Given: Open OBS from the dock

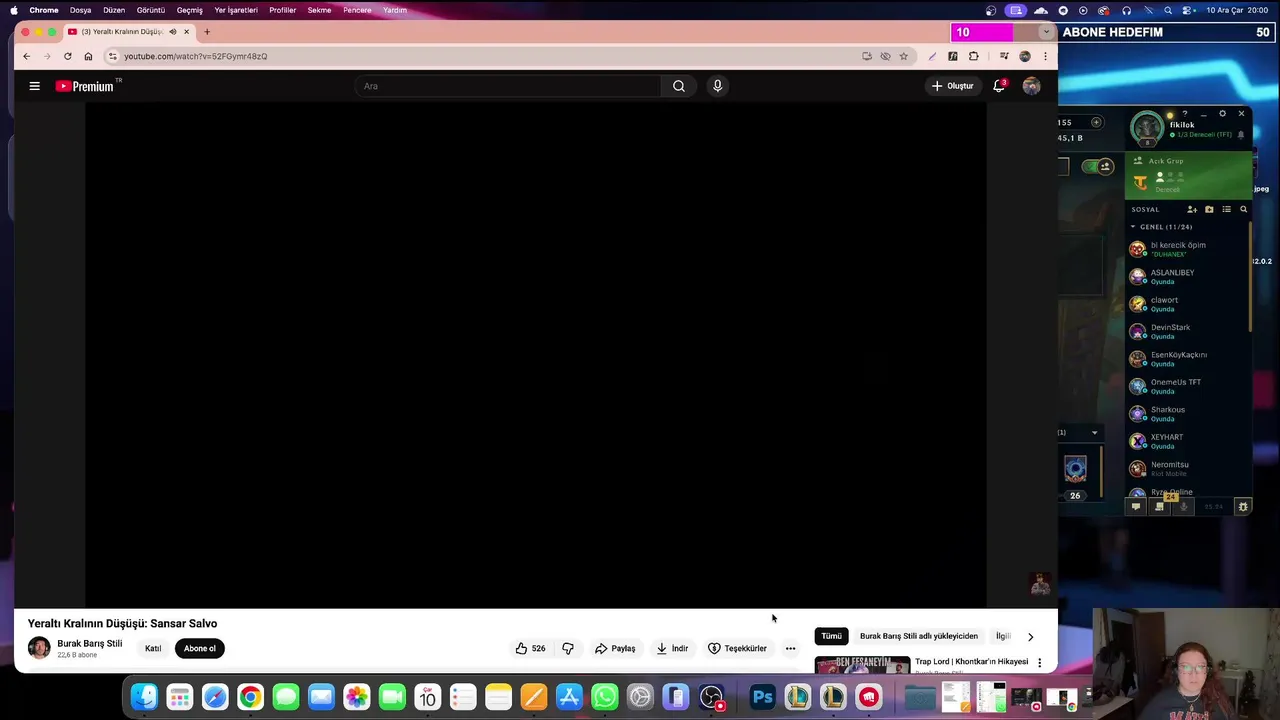Looking at the screenshot, I should point(711,697).
